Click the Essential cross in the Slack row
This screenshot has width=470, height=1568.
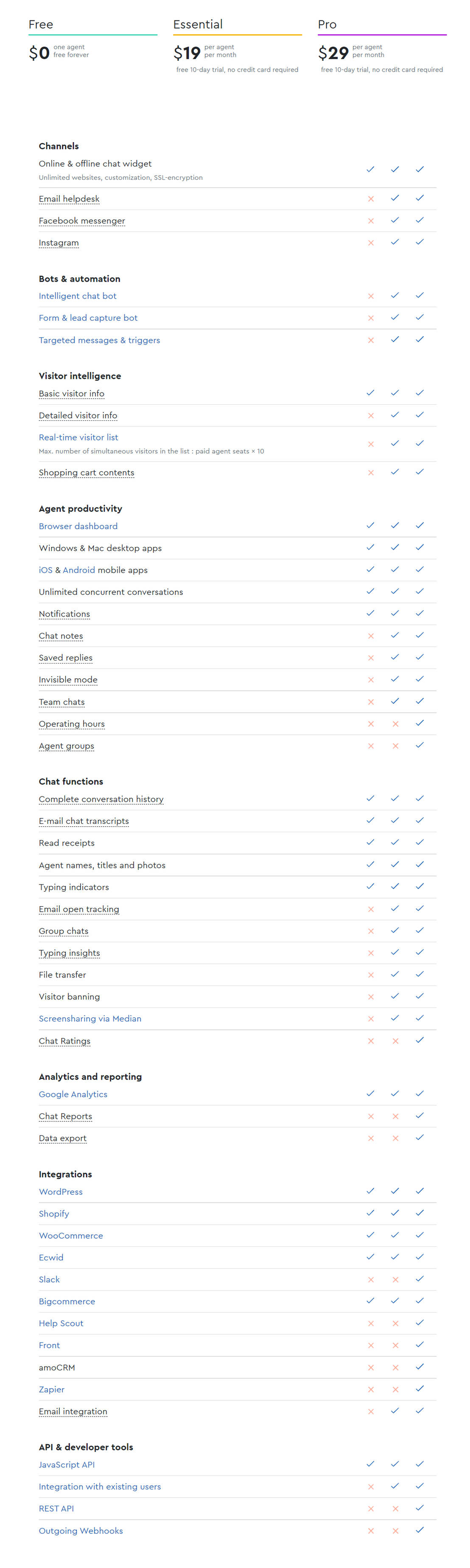[x=395, y=1280]
